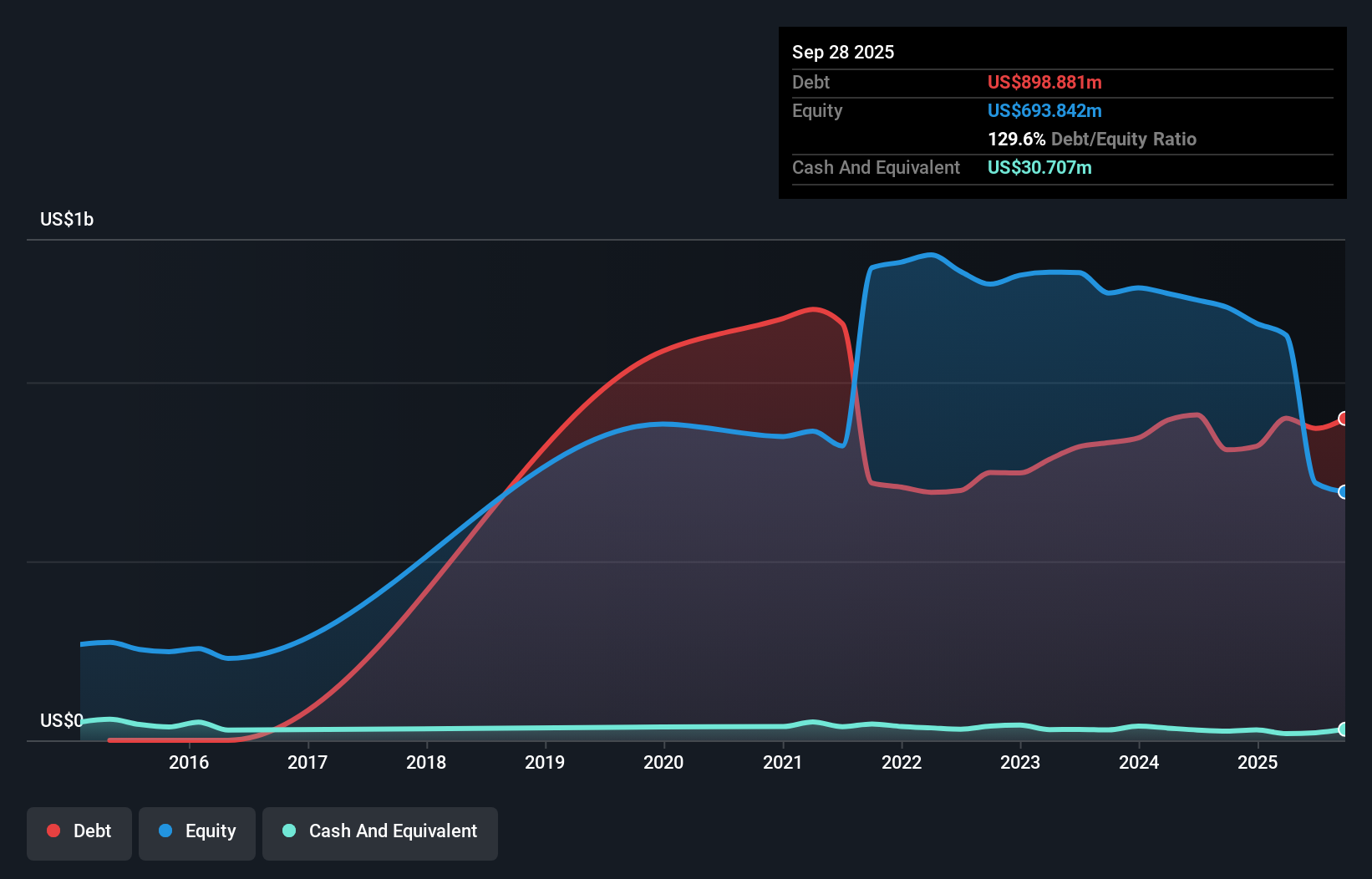The height and width of the screenshot is (879, 1372).
Task: Toggle the Equity legend button
Action: (197, 833)
